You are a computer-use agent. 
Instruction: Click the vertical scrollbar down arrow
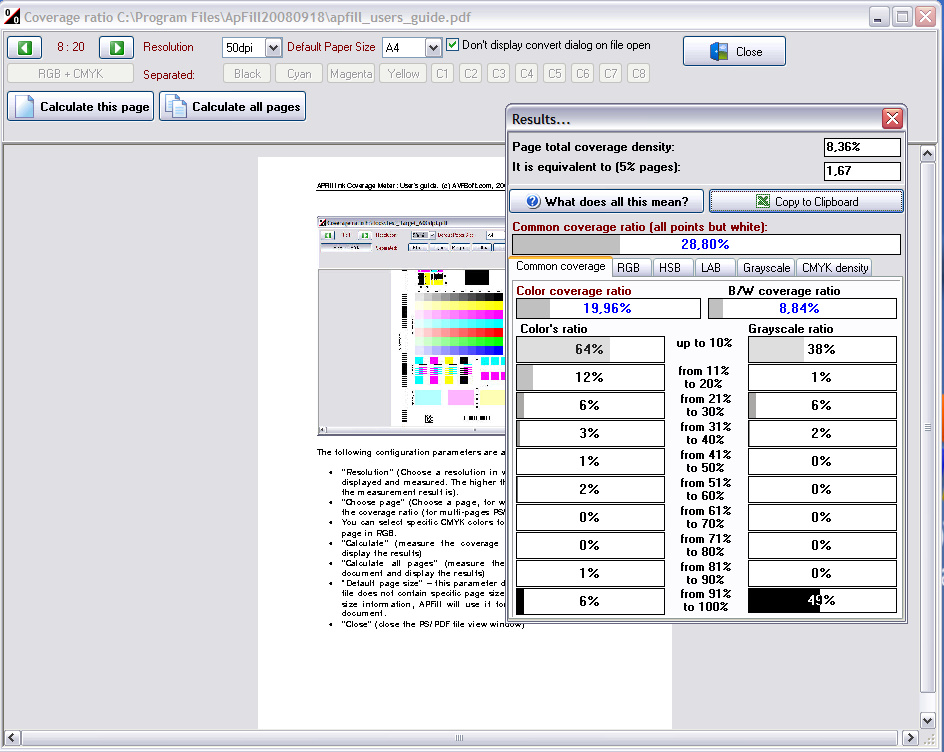(928, 719)
